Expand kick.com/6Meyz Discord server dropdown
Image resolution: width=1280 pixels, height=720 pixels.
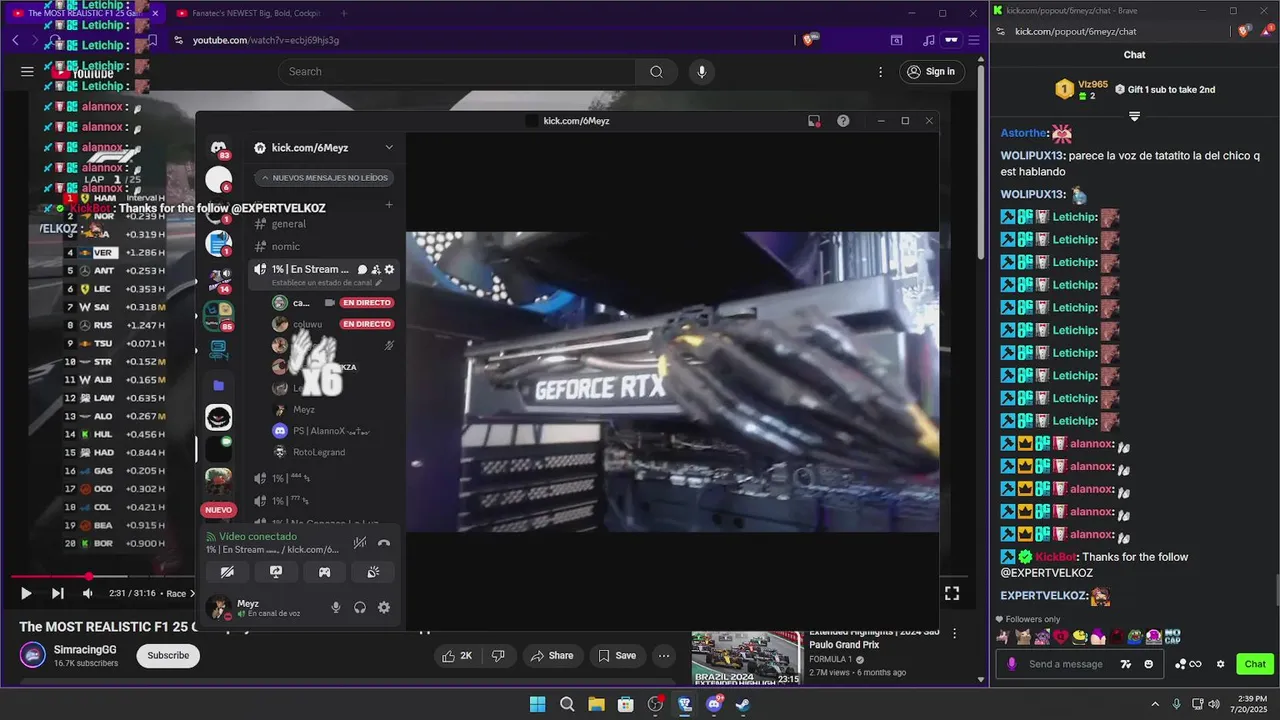click(389, 147)
